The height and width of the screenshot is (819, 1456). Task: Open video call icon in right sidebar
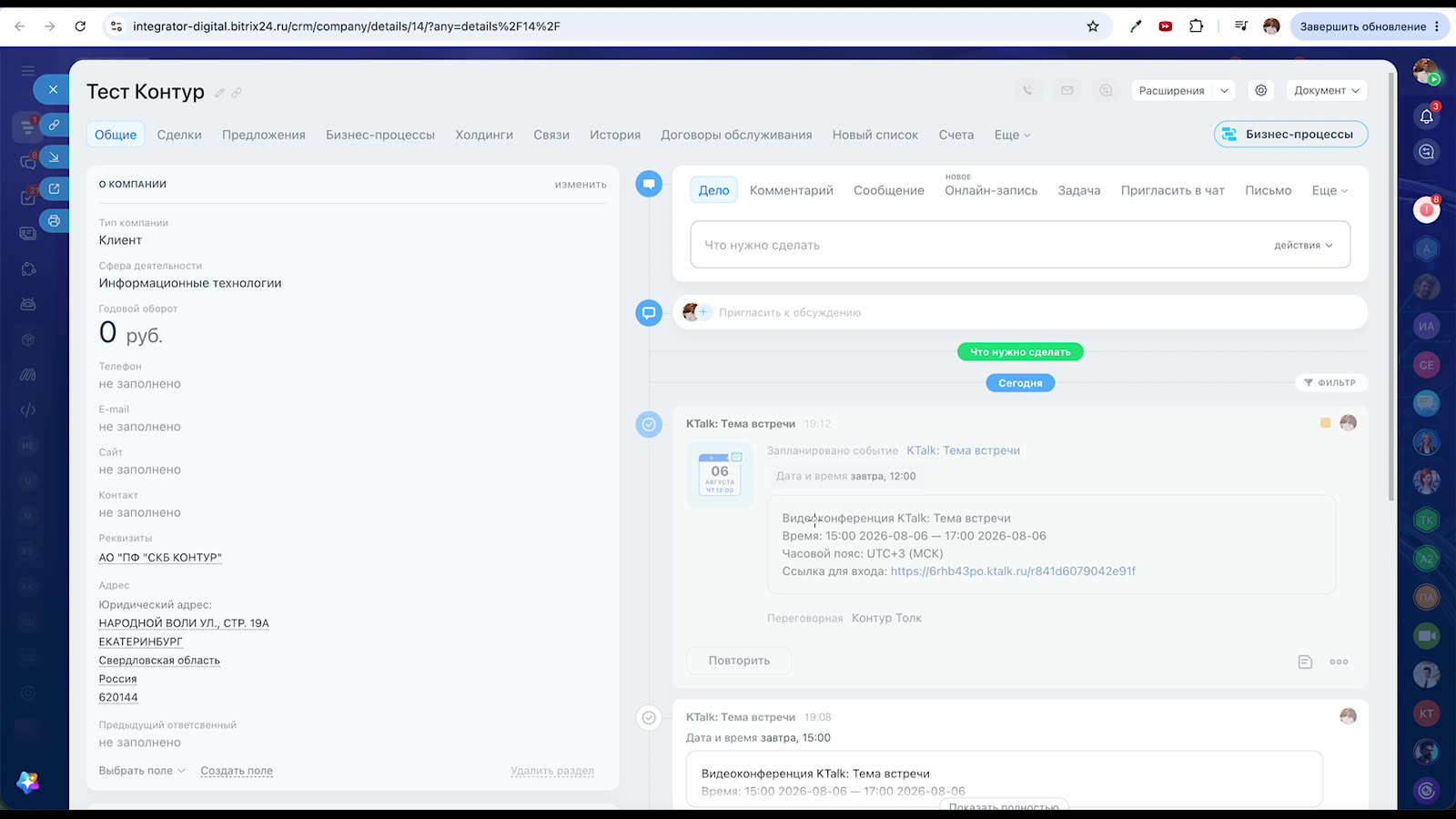pyautogui.click(x=1426, y=635)
